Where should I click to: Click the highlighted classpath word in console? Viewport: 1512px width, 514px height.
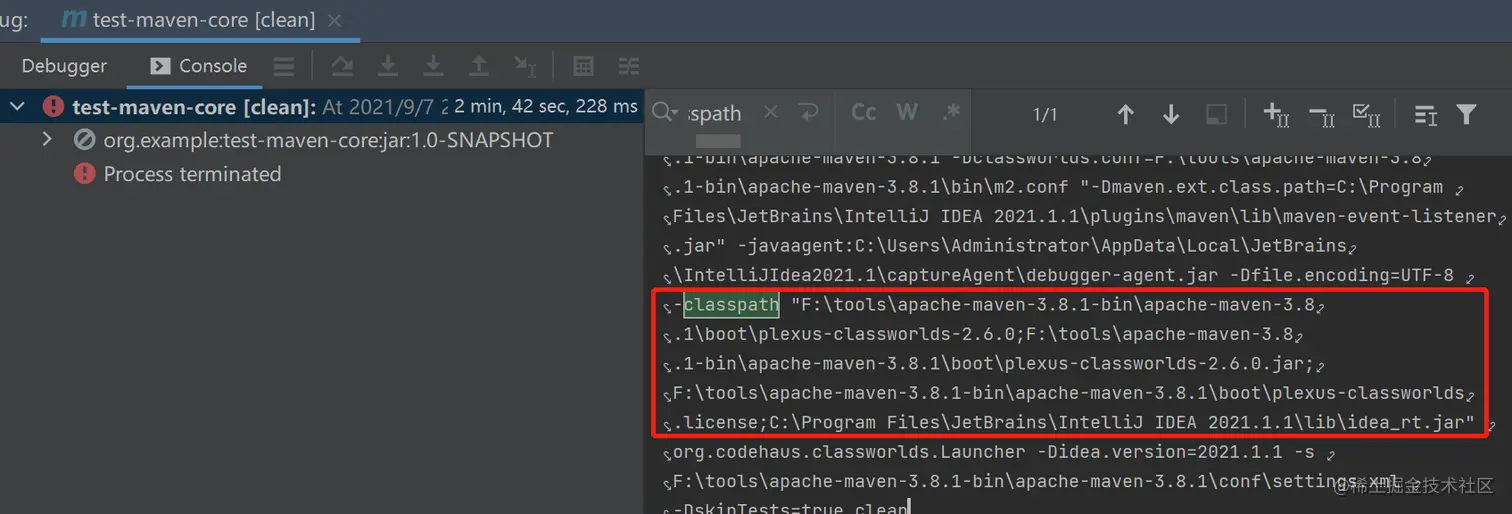pos(730,305)
